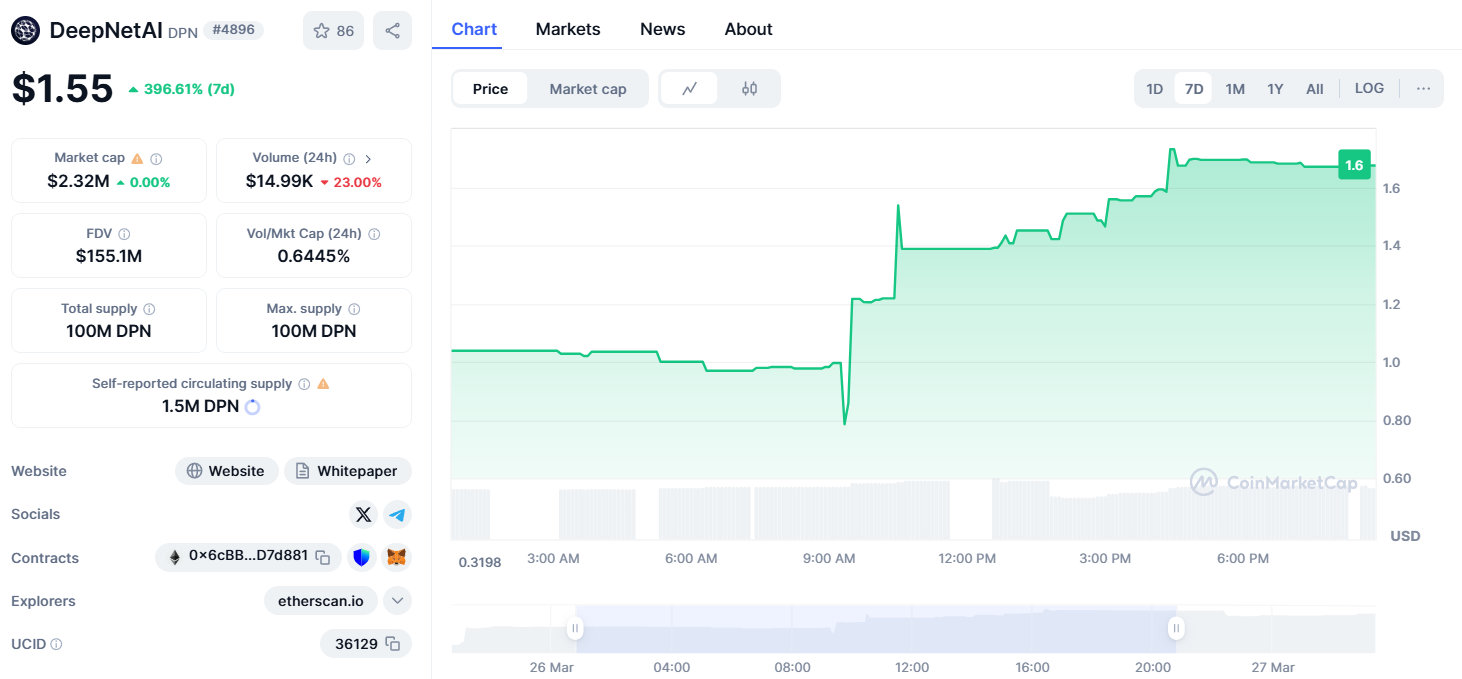Expand the Explorers dropdown chevron

(x=397, y=601)
